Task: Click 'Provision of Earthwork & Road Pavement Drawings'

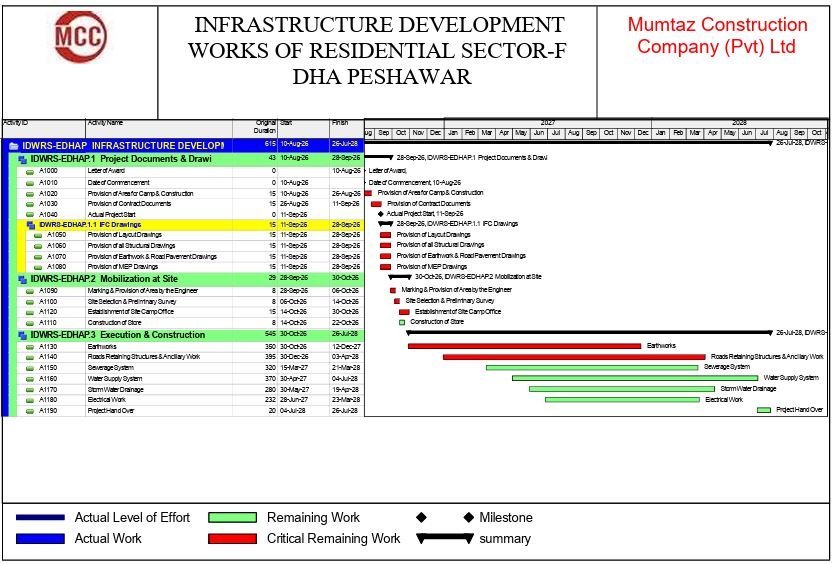Action: pos(152,257)
